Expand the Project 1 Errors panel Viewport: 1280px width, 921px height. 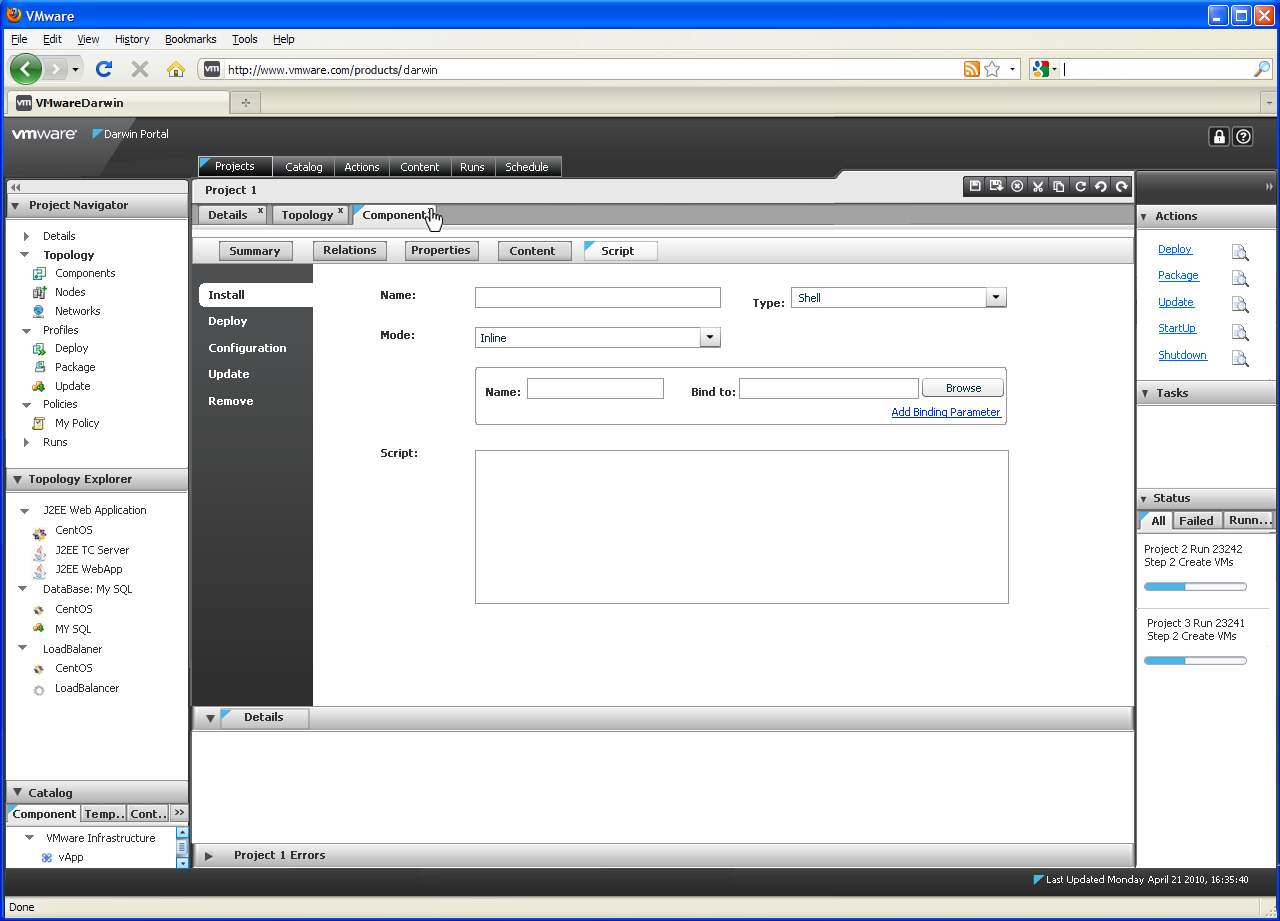pos(209,856)
